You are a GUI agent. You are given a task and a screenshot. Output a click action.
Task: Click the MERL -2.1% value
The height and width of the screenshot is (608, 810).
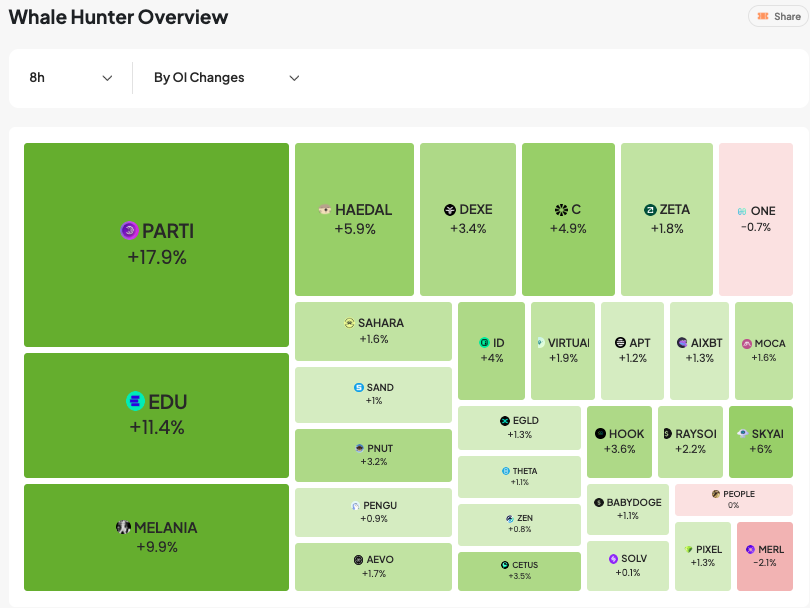click(765, 563)
